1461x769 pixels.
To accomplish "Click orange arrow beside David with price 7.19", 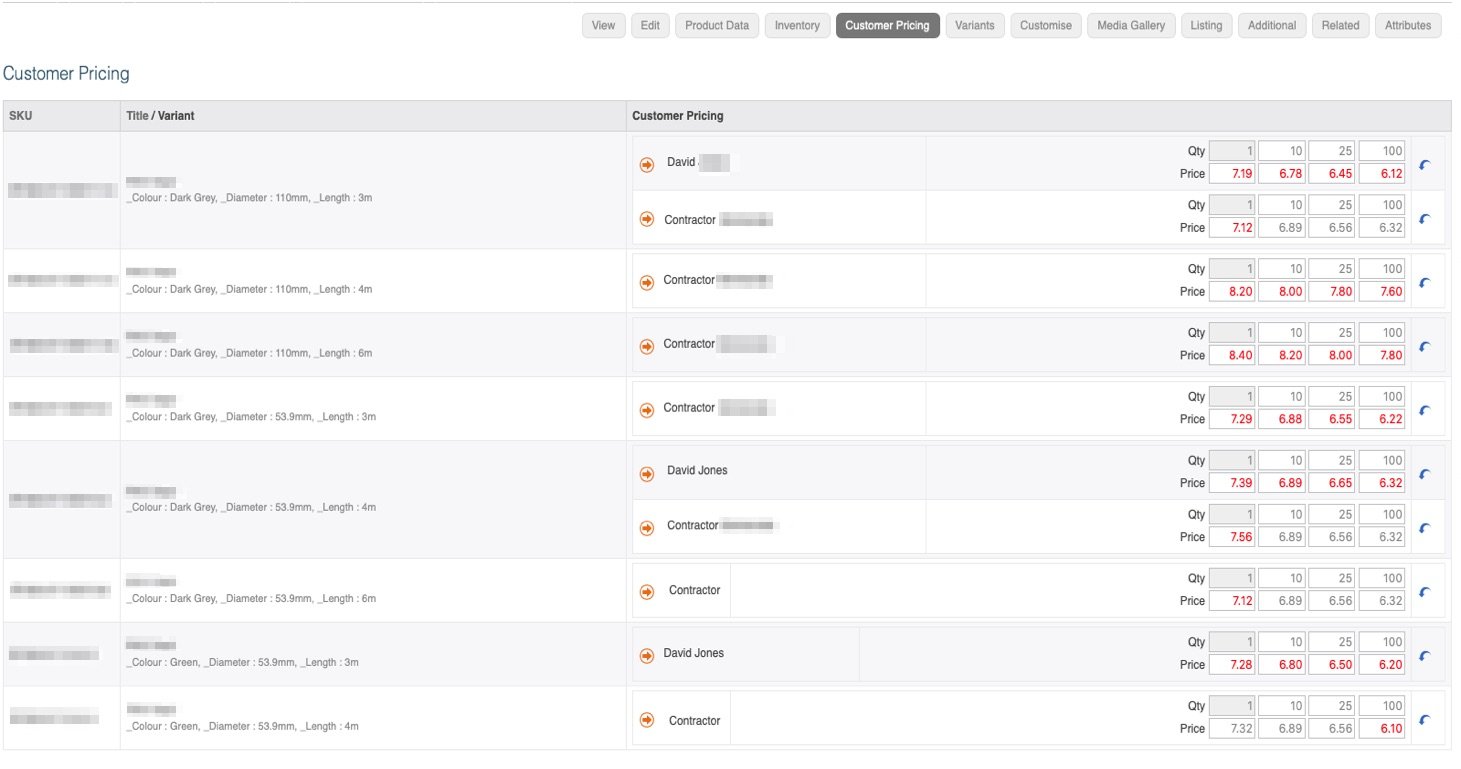I will [x=647, y=164].
